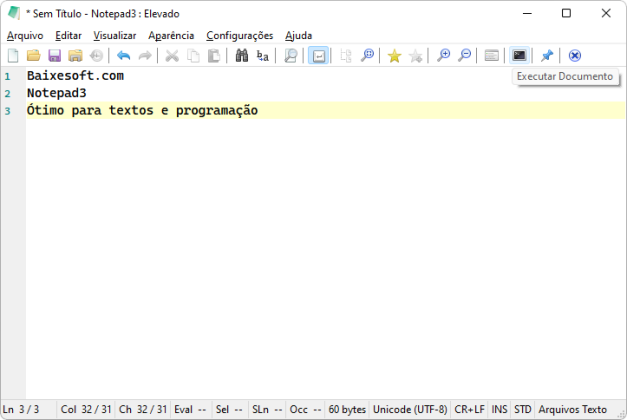
Task: Click the 'Ch 32 / 31' status bar field
Action: pos(143,410)
